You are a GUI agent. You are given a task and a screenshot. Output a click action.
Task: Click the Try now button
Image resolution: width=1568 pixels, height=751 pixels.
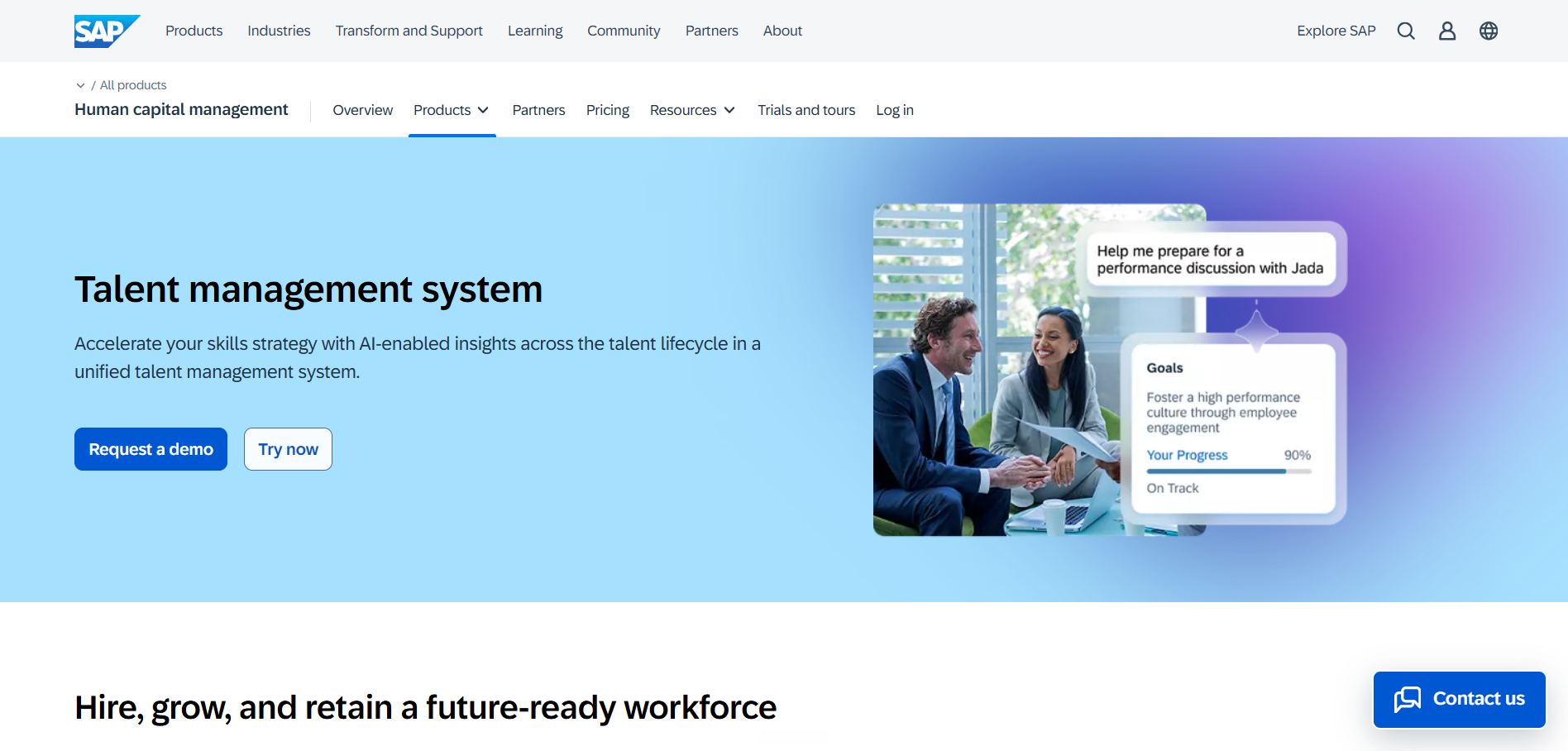click(x=288, y=449)
